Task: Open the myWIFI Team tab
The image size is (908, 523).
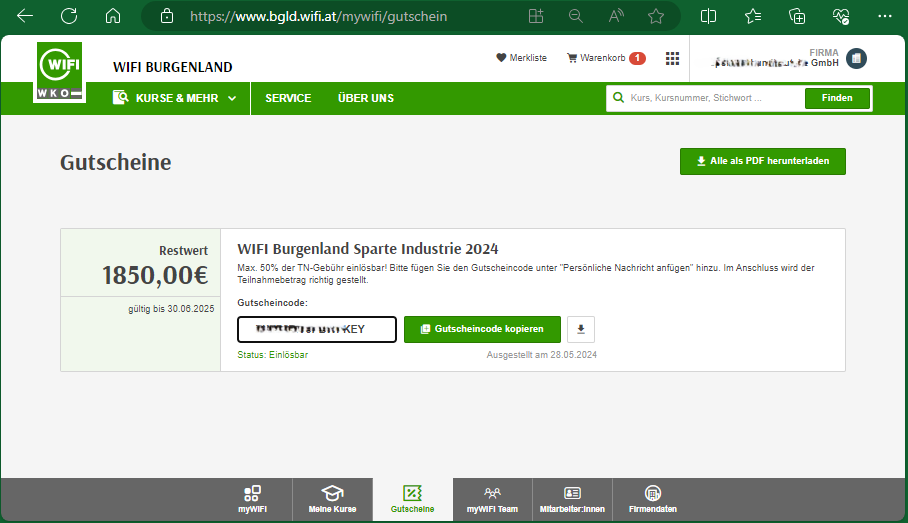Action: (492, 499)
